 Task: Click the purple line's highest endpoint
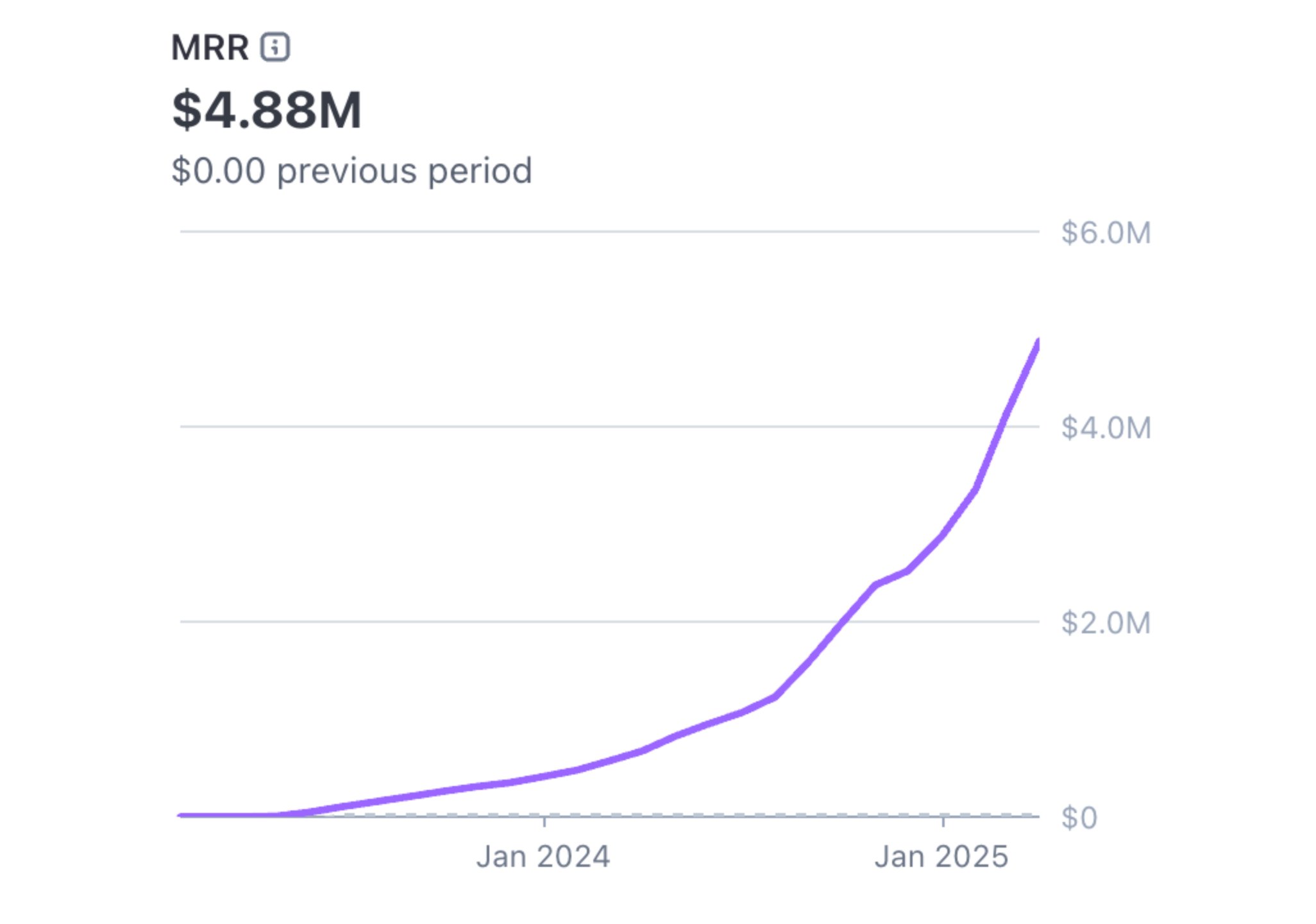pyautogui.click(x=1037, y=343)
